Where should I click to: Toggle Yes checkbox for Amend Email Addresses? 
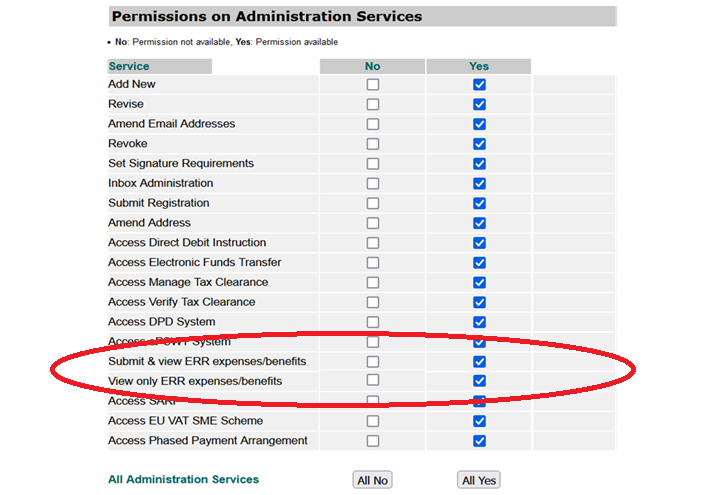(x=479, y=124)
